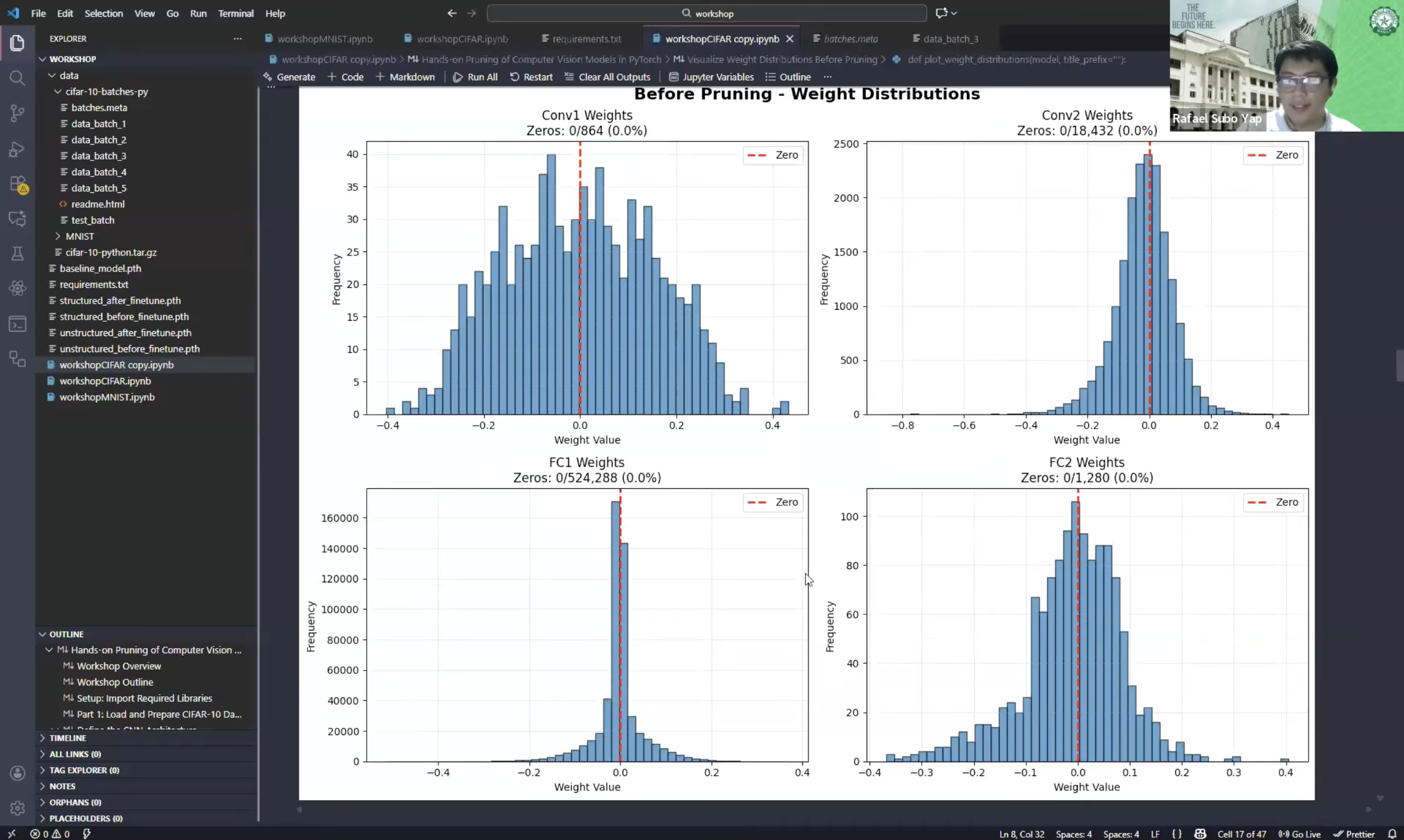Add a Markdown cell
Screen dimensions: 1404x840
click(405, 77)
